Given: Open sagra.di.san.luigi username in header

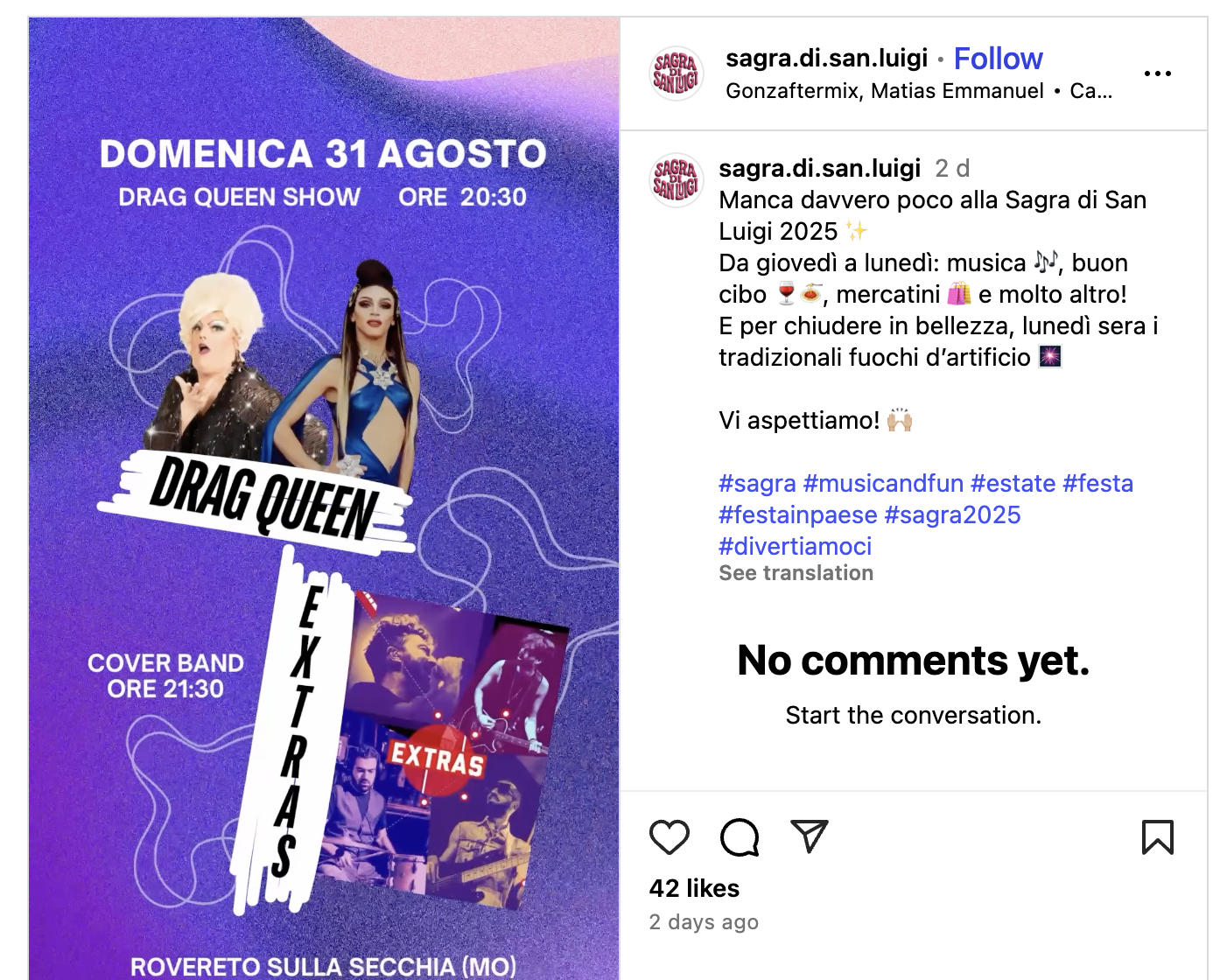Looking at the screenshot, I should pos(826,58).
